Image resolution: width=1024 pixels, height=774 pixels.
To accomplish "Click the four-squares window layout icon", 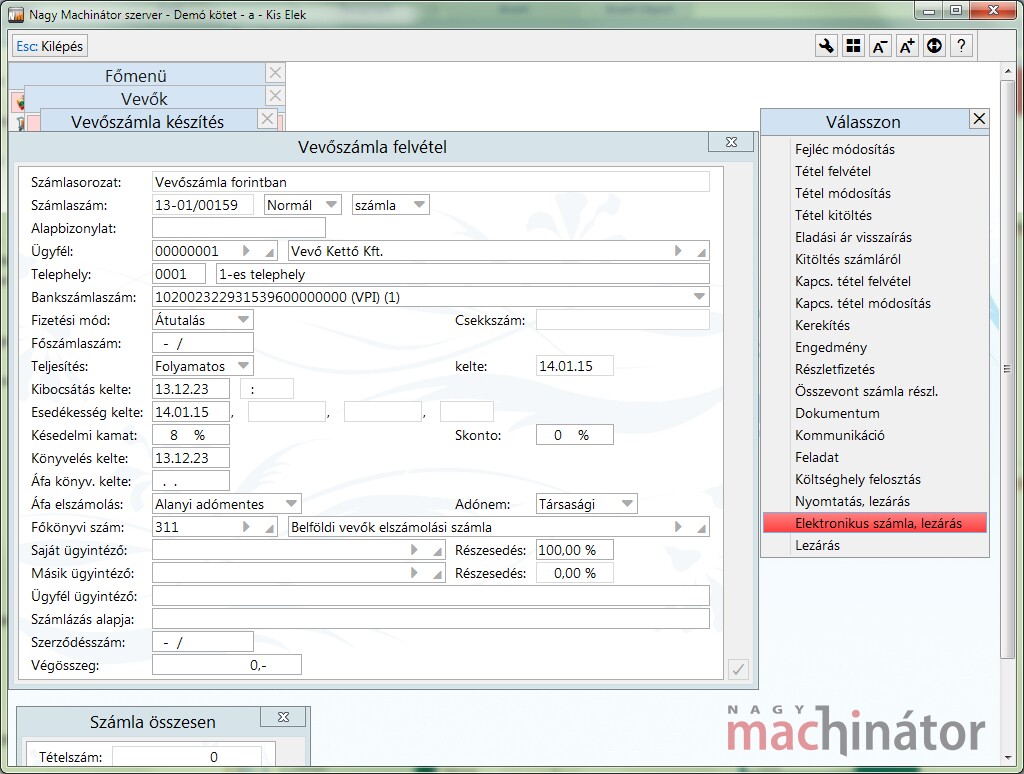I will click(853, 46).
